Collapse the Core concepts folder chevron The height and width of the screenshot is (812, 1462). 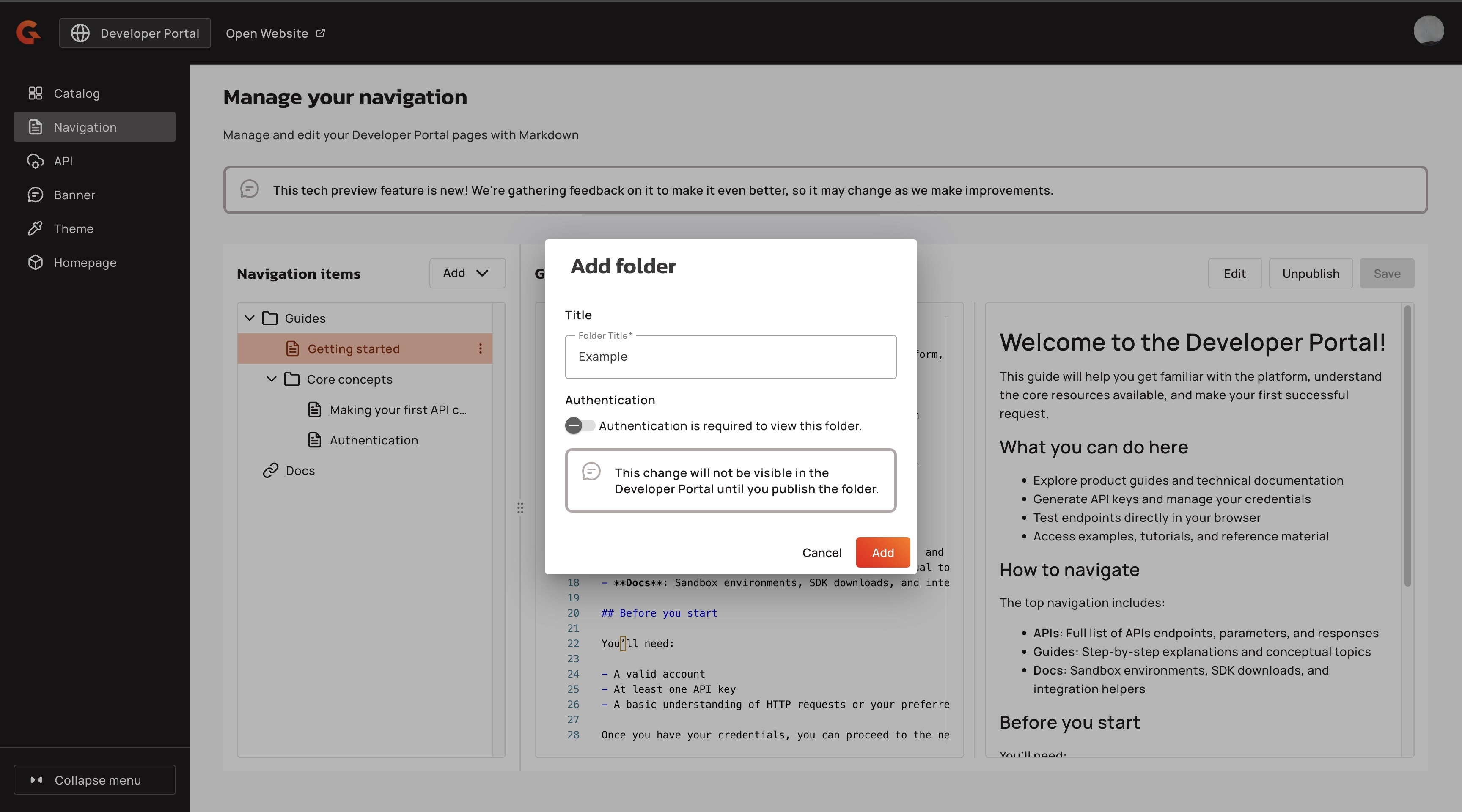pyautogui.click(x=271, y=379)
